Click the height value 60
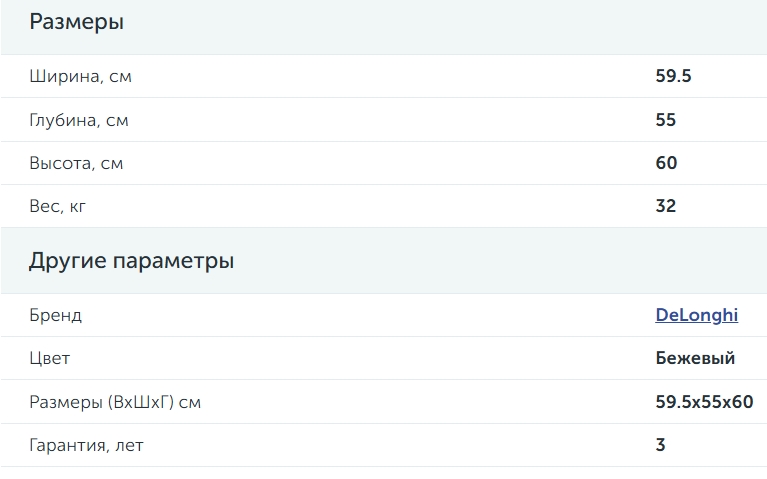Screen dimensions: 767x479 666,163
